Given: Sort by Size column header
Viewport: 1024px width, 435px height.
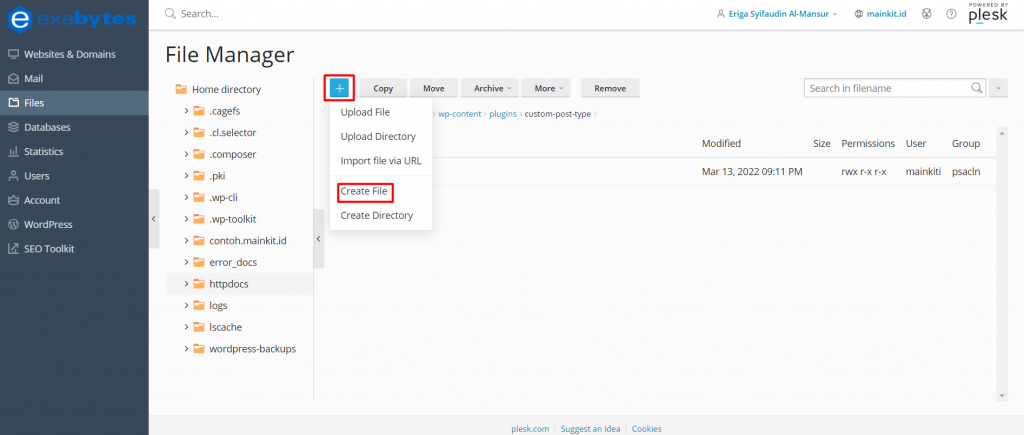Looking at the screenshot, I should (822, 143).
